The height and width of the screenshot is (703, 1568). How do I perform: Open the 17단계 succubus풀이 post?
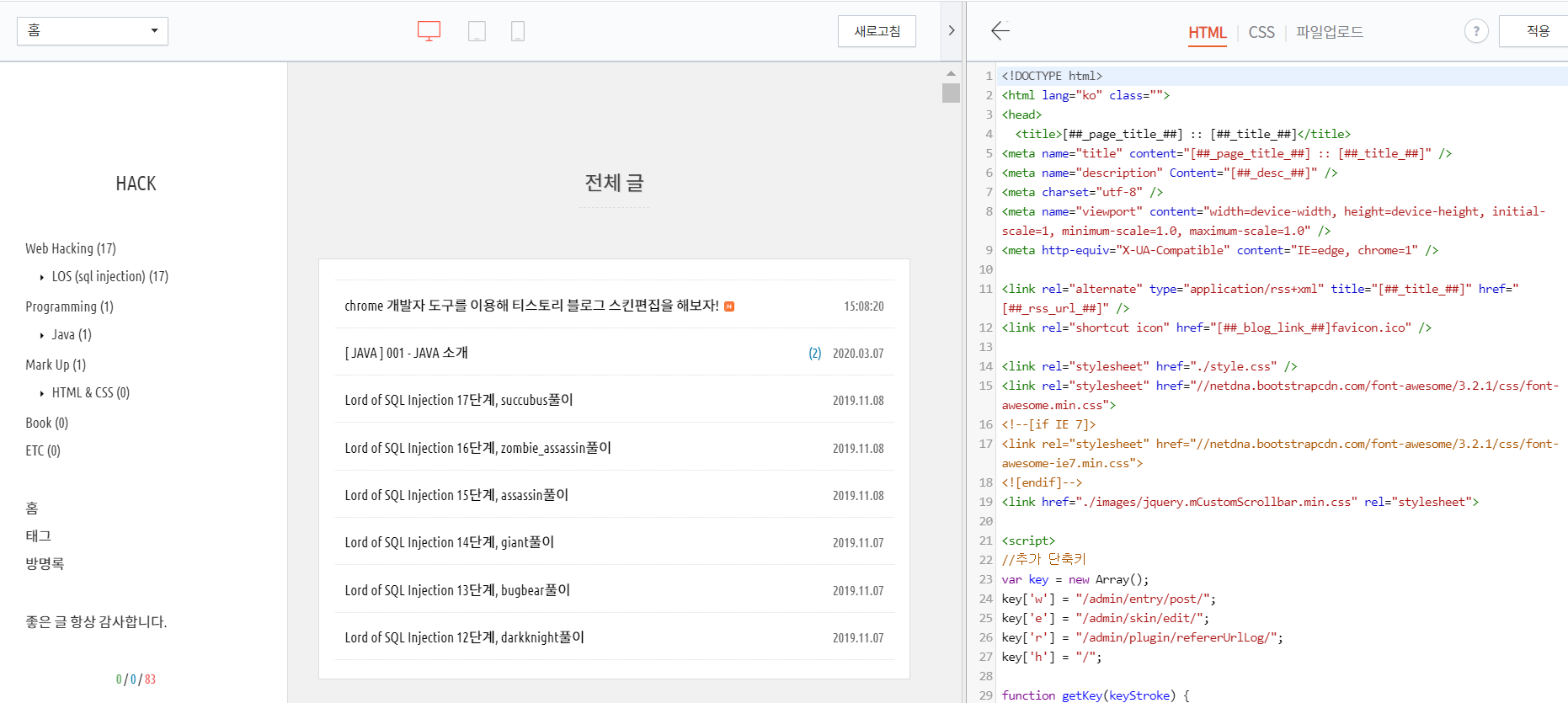click(x=459, y=400)
